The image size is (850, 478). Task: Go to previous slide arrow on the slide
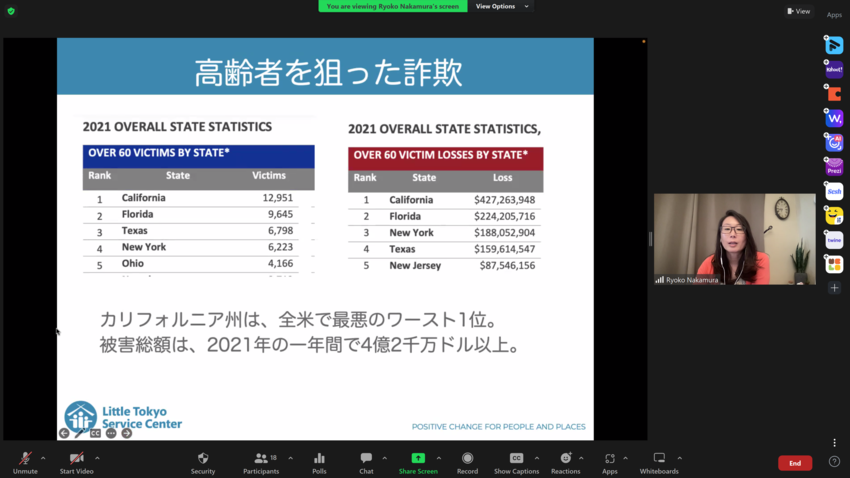[64, 433]
